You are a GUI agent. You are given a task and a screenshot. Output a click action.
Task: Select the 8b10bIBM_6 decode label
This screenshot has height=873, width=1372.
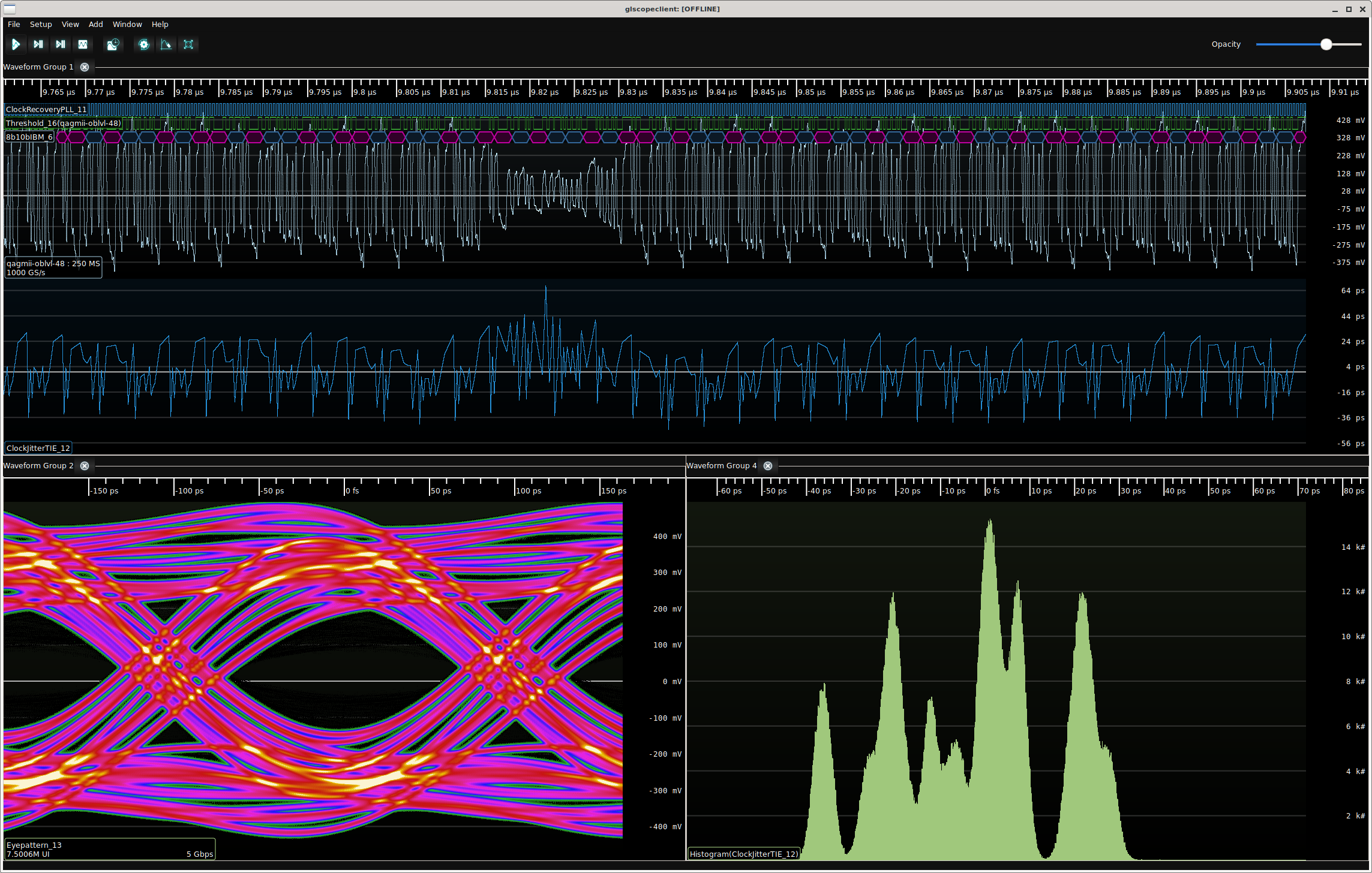29,137
